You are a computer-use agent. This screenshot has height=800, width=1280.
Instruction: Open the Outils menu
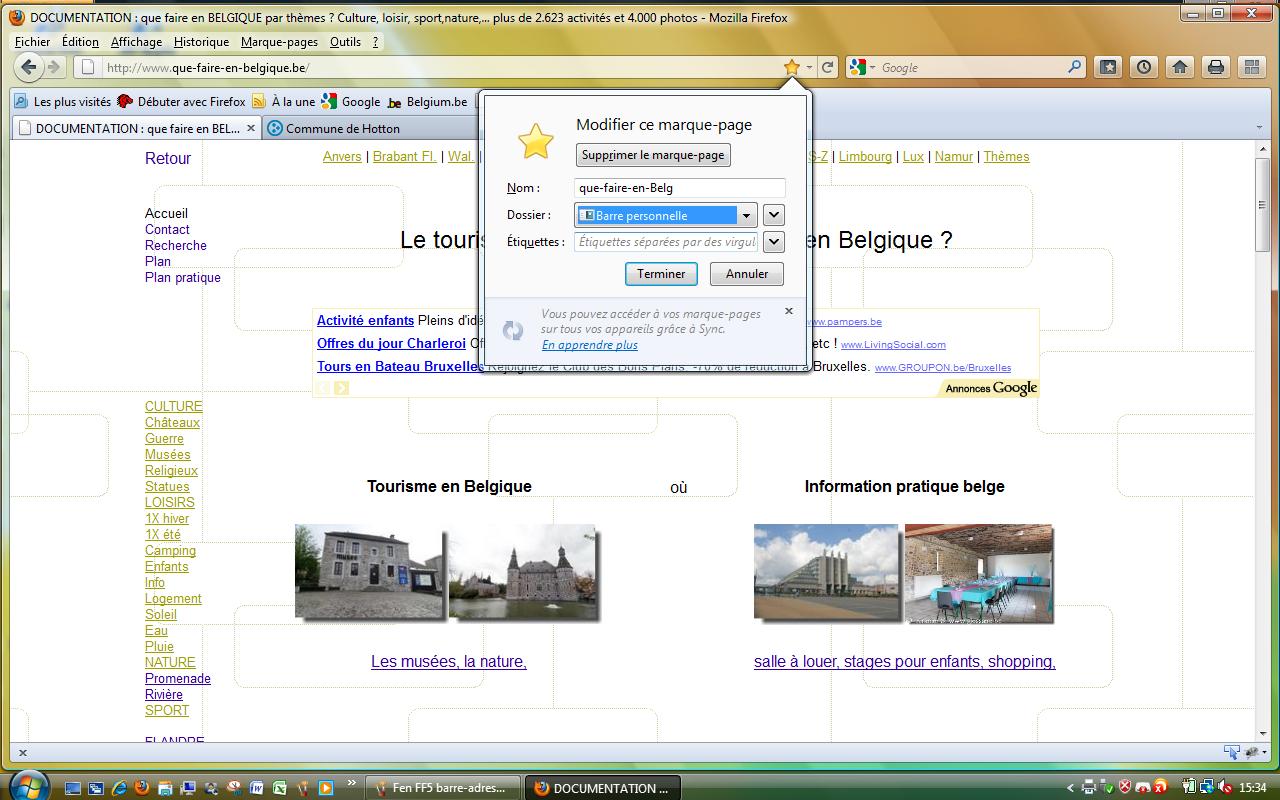click(345, 42)
